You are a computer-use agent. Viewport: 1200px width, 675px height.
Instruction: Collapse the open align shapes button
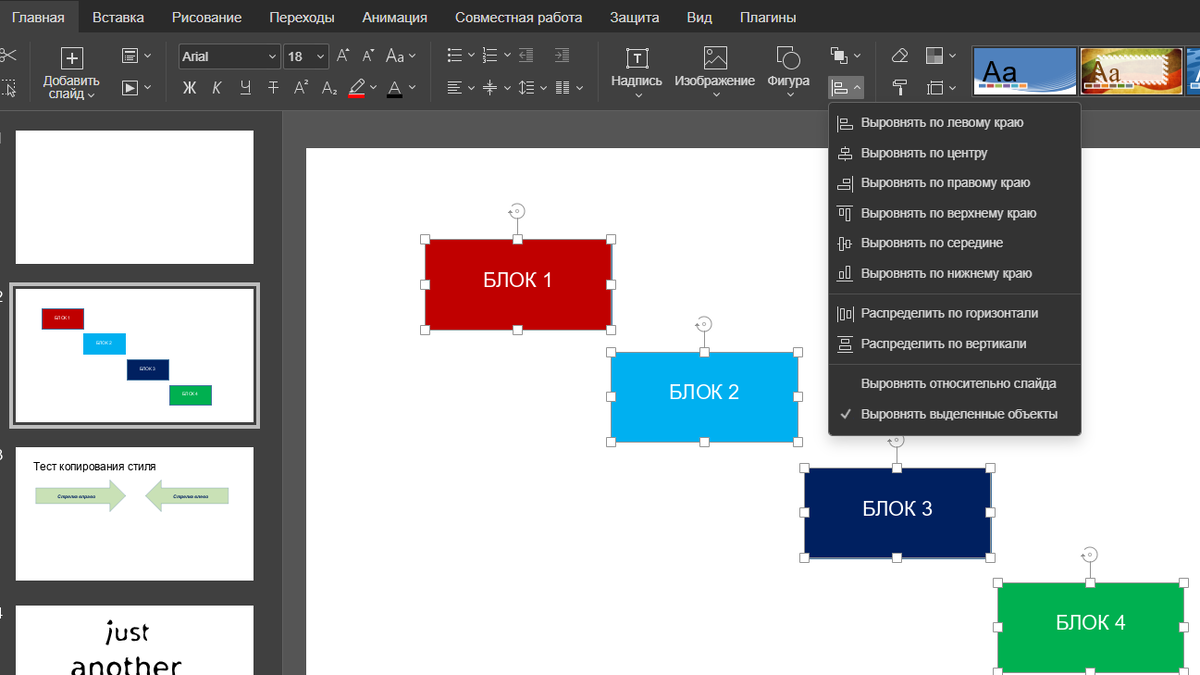(x=846, y=88)
